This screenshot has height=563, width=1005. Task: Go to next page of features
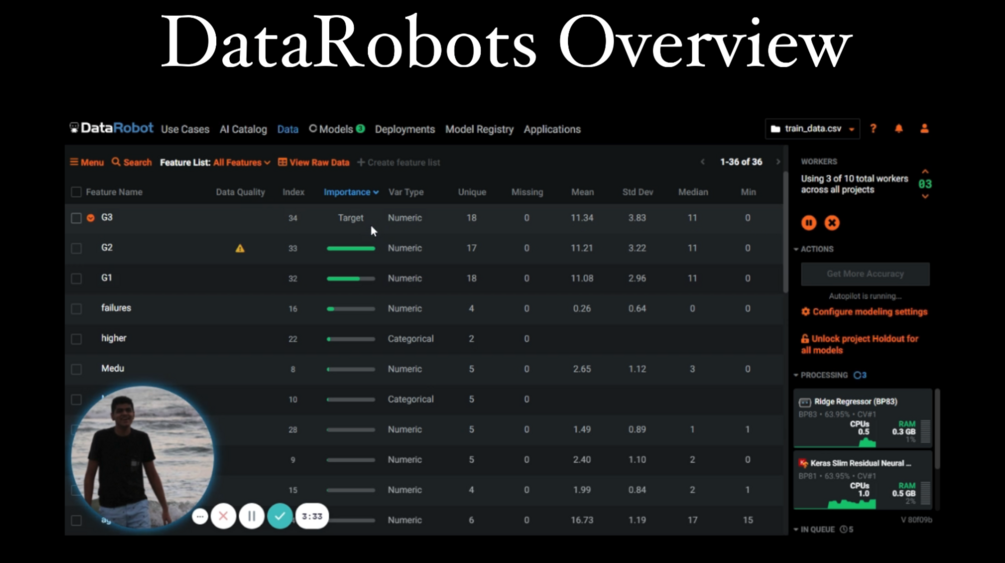click(x=778, y=162)
